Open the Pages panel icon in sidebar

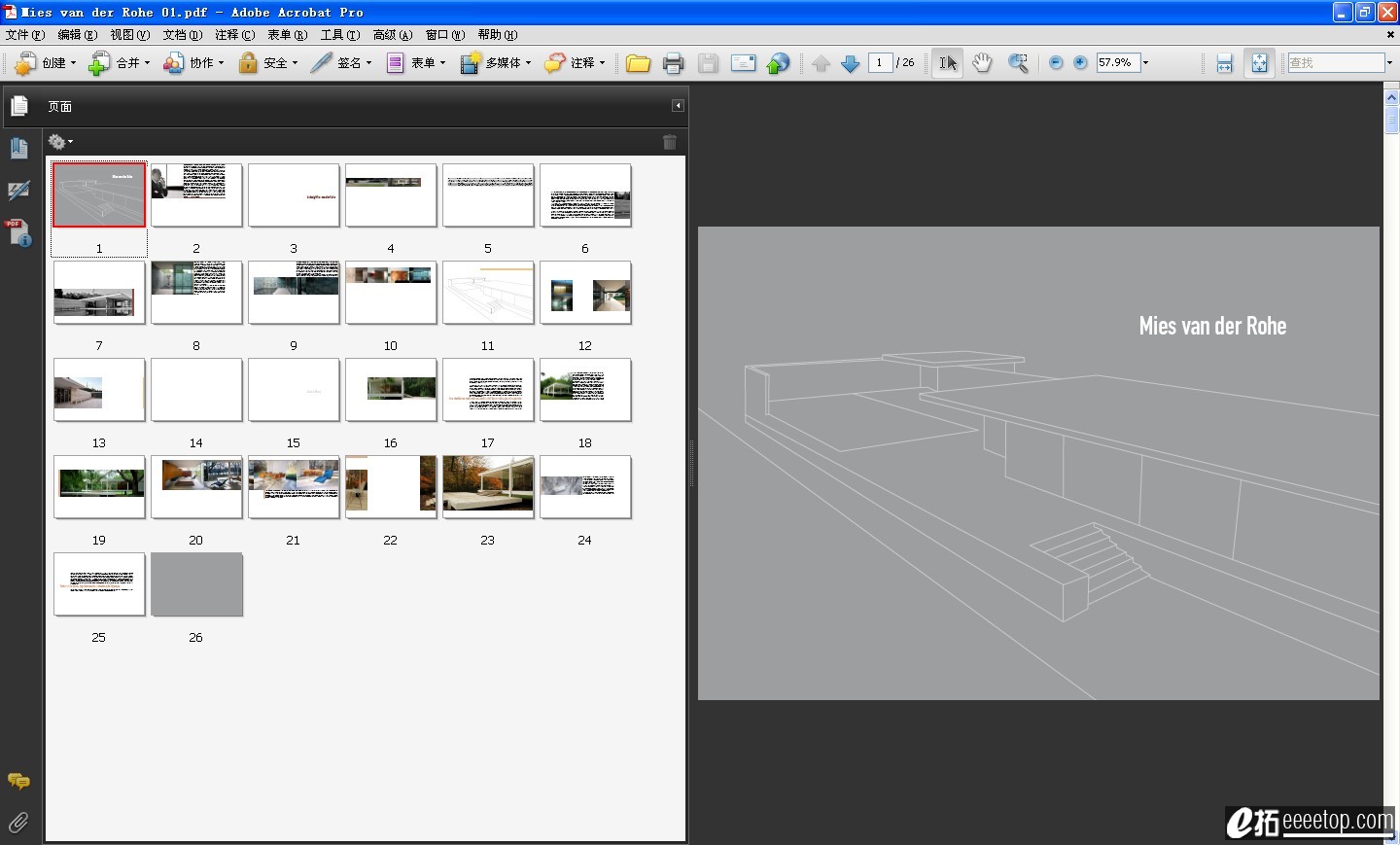click(x=19, y=105)
